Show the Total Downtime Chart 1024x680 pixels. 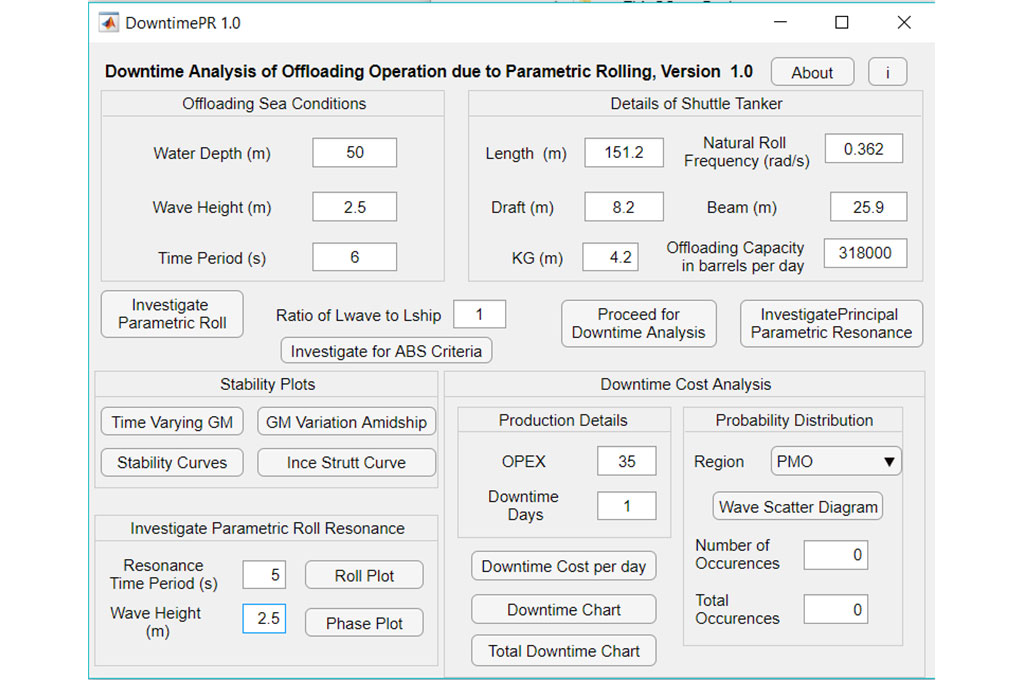coord(564,651)
